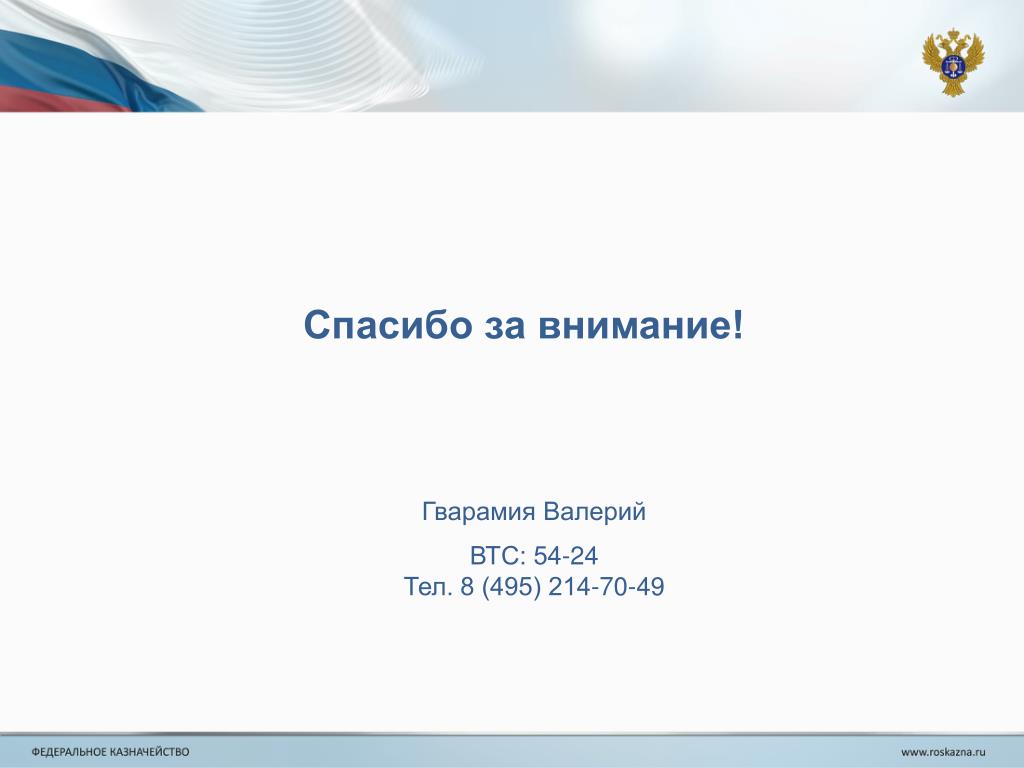The height and width of the screenshot is (768, 1024).
Task: Click the line 'ВТС: 54-24'
Action: (x=534, y=556)
